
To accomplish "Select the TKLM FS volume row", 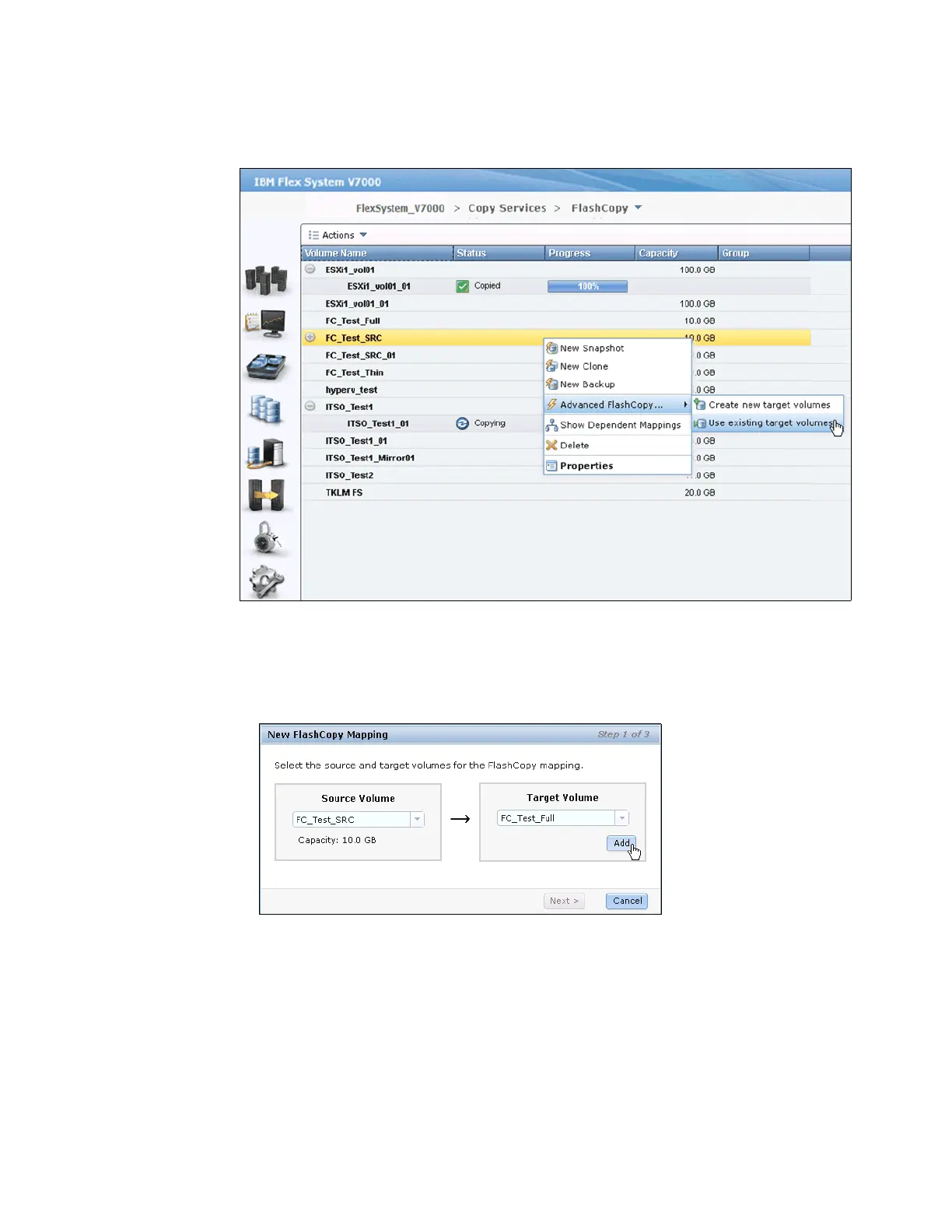I will coord(556,492).
